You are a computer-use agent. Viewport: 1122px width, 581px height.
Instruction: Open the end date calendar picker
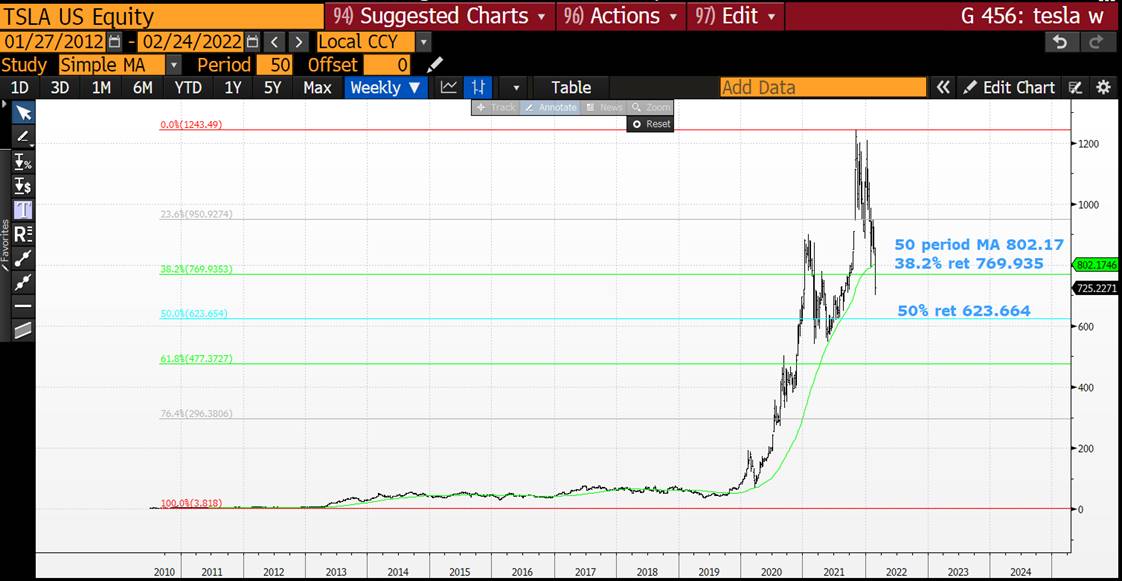tap(252, 42)
